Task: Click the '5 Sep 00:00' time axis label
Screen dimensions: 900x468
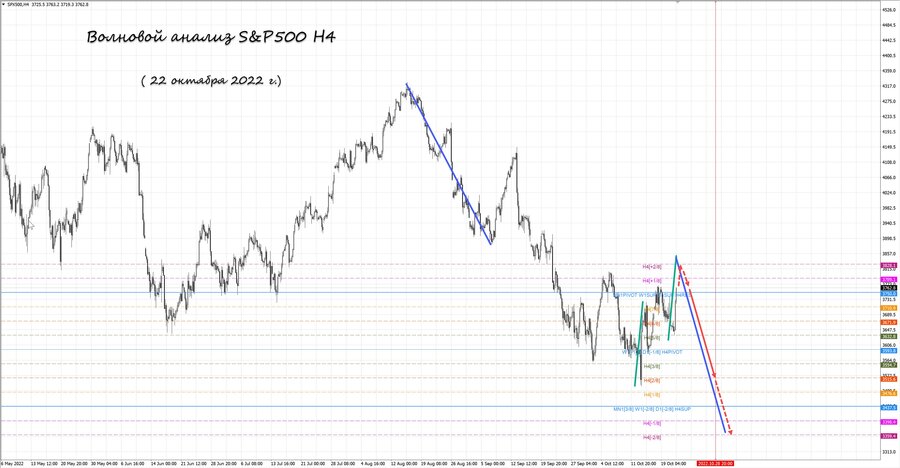Action: (x=493, y=463)
